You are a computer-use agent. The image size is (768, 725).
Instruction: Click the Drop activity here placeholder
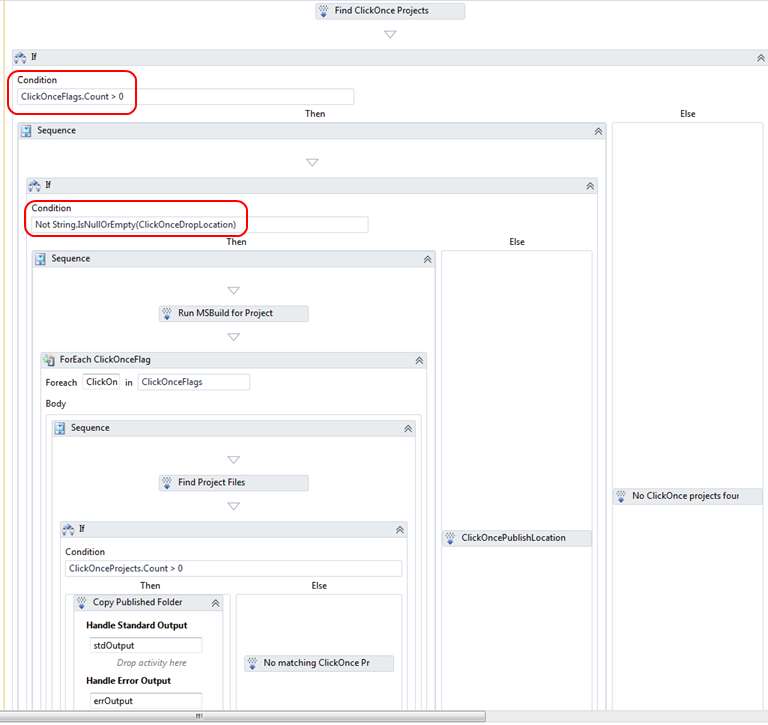point(151,663)
